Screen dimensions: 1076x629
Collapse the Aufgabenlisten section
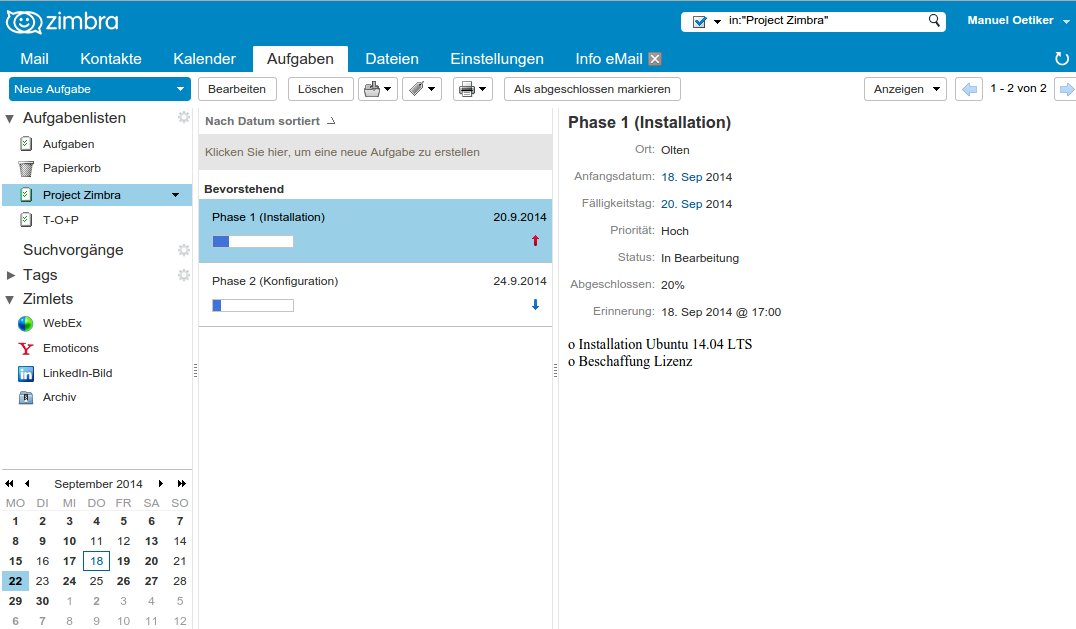(10, 119)
